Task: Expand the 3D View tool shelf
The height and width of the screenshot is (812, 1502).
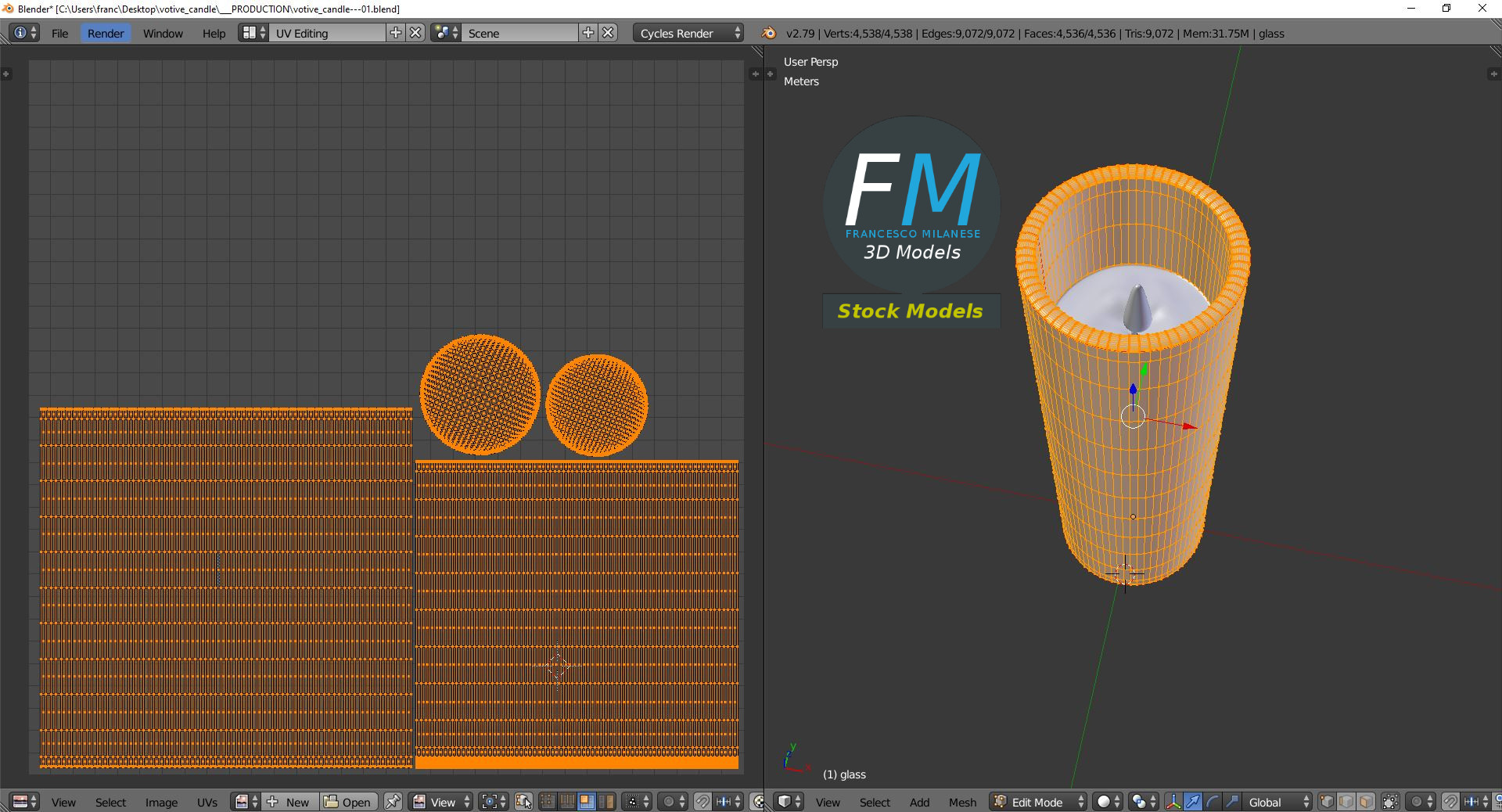Action: 770,74
